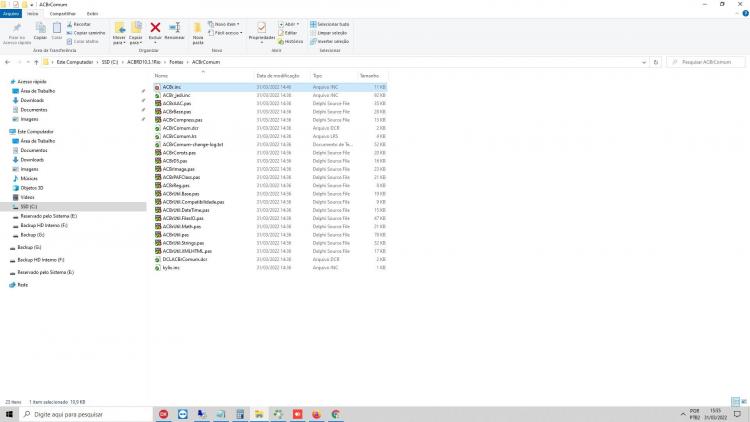Show hidden tray icons with the taskbar chevron
The image size is (750, 422).
[683, 414]
